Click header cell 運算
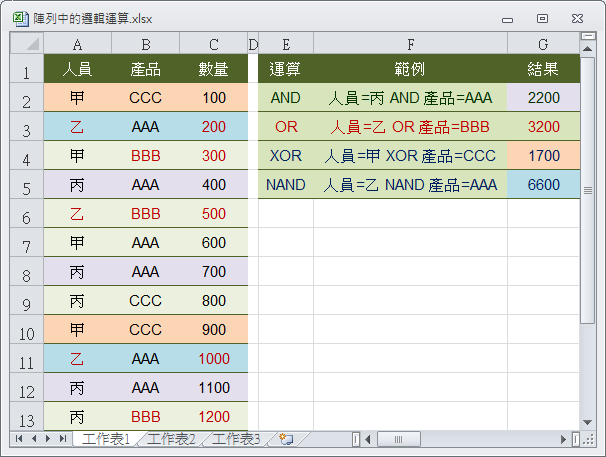 [286, 69]
